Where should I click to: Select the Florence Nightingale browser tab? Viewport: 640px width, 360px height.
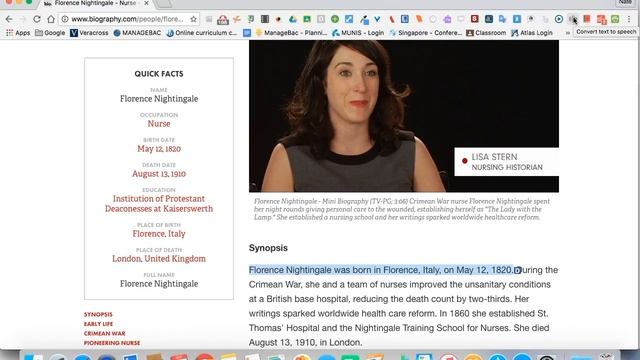[95, 4]
